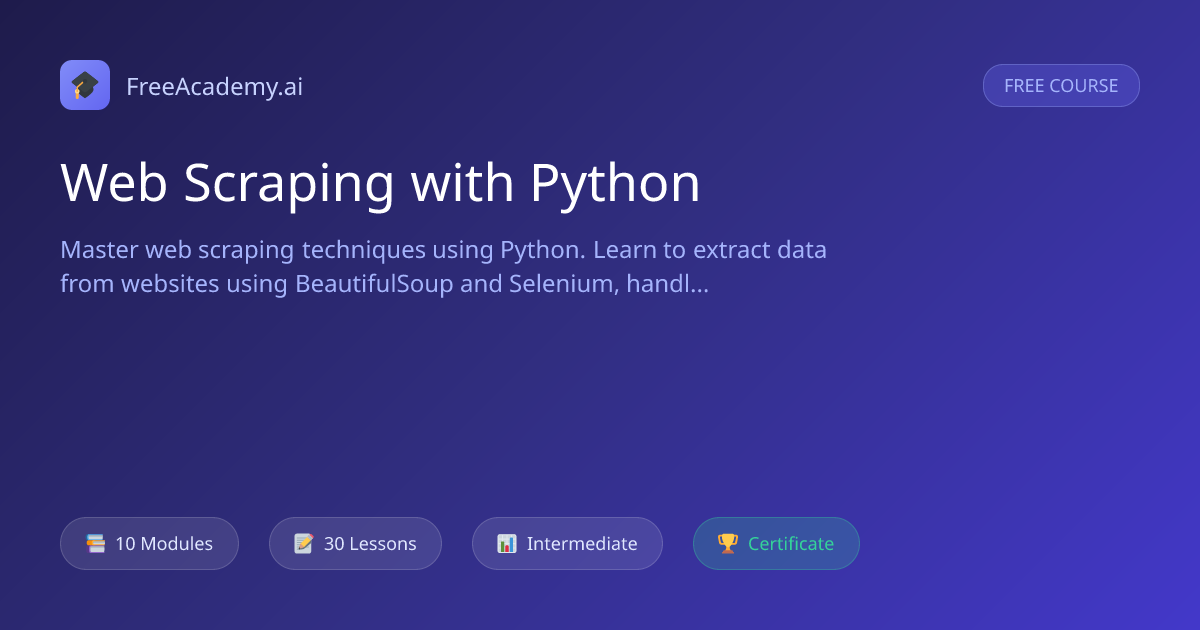Click the books icon beside 10 Modules

(x=96, y=544)
